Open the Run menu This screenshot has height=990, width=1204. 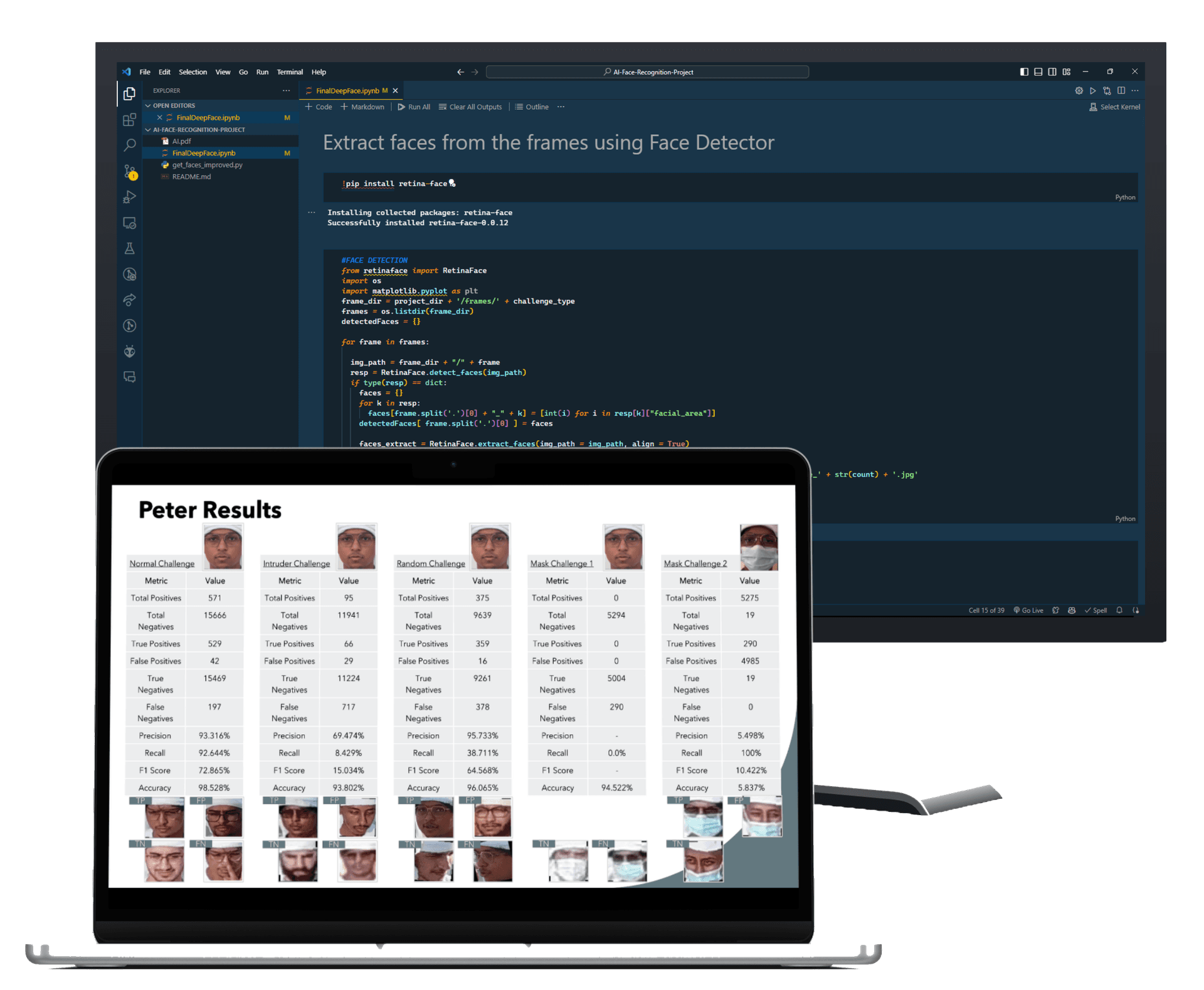pos(262,72)
